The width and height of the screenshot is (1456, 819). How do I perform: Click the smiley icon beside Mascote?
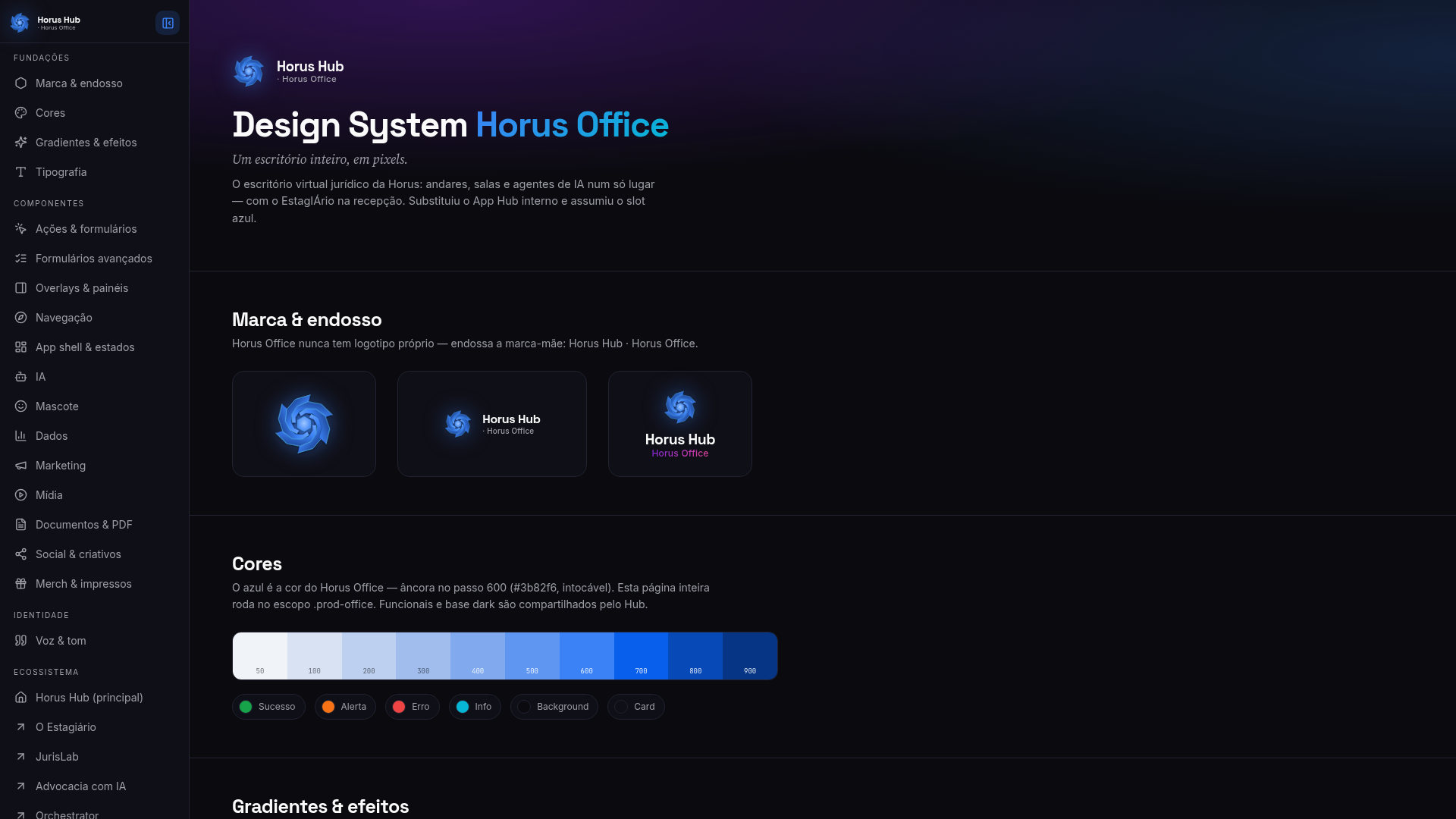[20, 406]
